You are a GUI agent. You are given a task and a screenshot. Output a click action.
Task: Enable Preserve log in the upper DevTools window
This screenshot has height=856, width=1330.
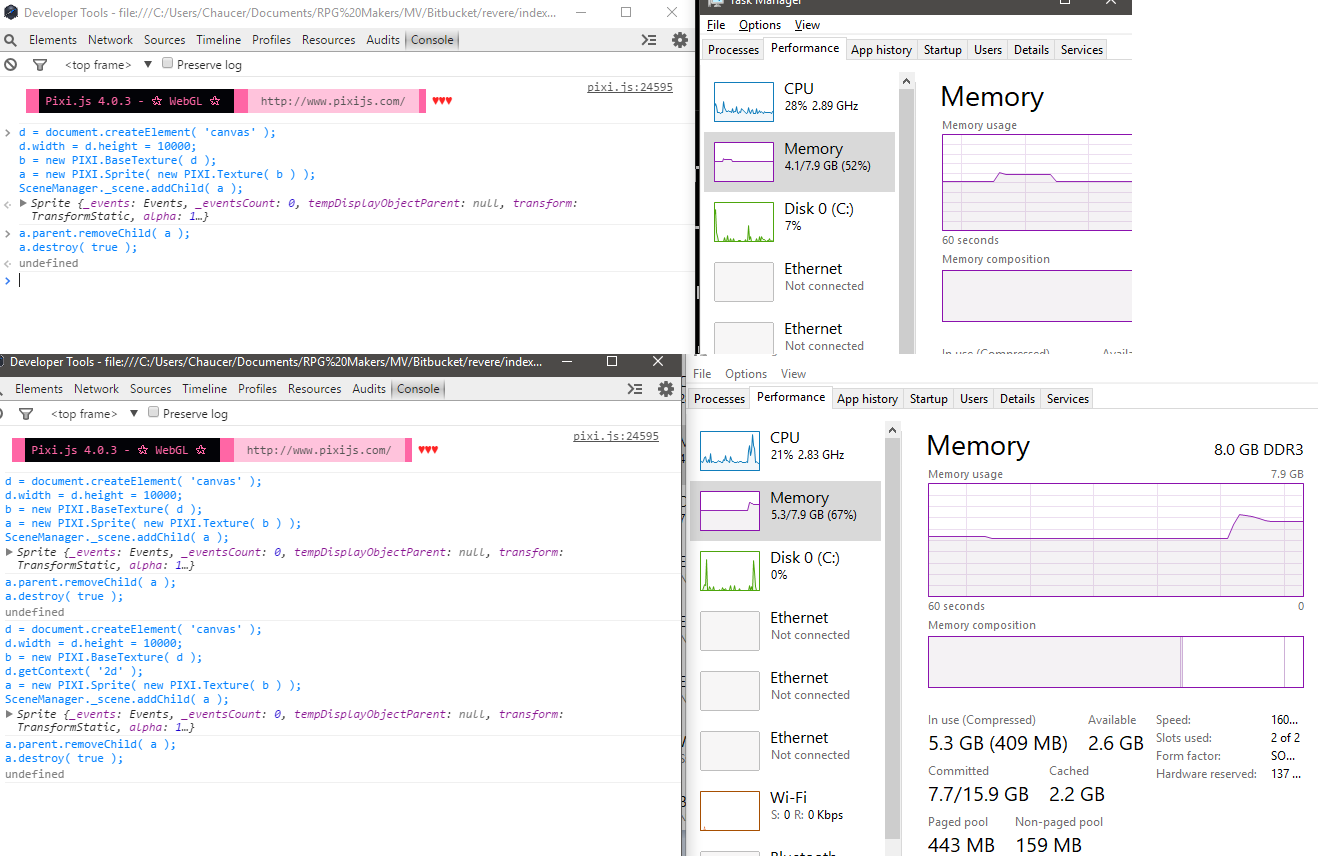[x=168, y=64]
